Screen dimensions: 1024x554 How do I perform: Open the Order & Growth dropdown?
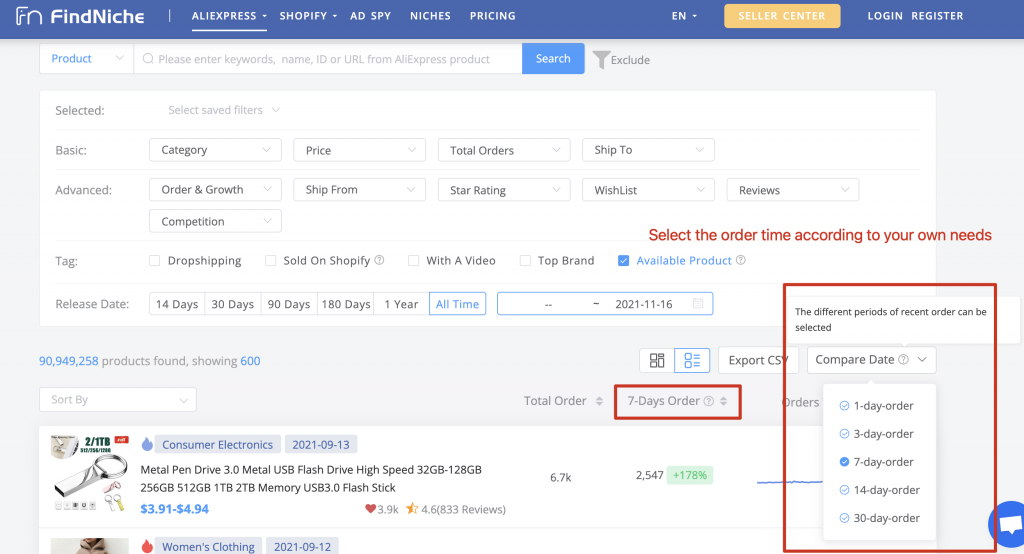click(x=216, y=189)
